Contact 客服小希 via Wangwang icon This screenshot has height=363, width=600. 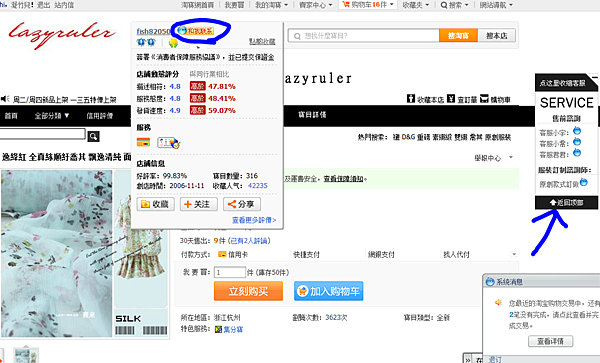[x=577, y=142]
